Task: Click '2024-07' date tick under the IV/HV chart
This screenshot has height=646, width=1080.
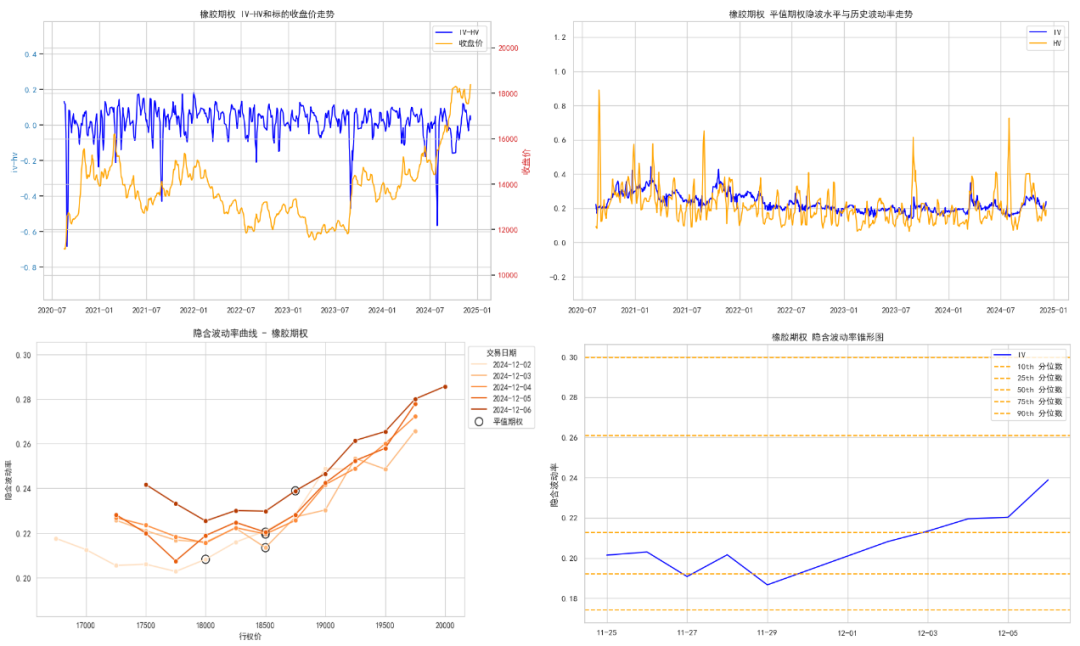Action: [x=1000, y=311]
